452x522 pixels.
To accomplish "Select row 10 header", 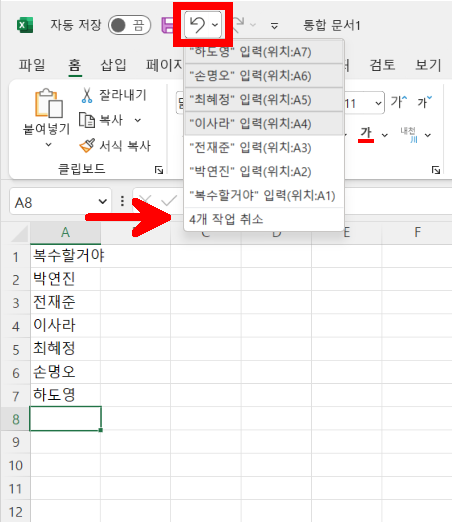I will coord(16,465).
